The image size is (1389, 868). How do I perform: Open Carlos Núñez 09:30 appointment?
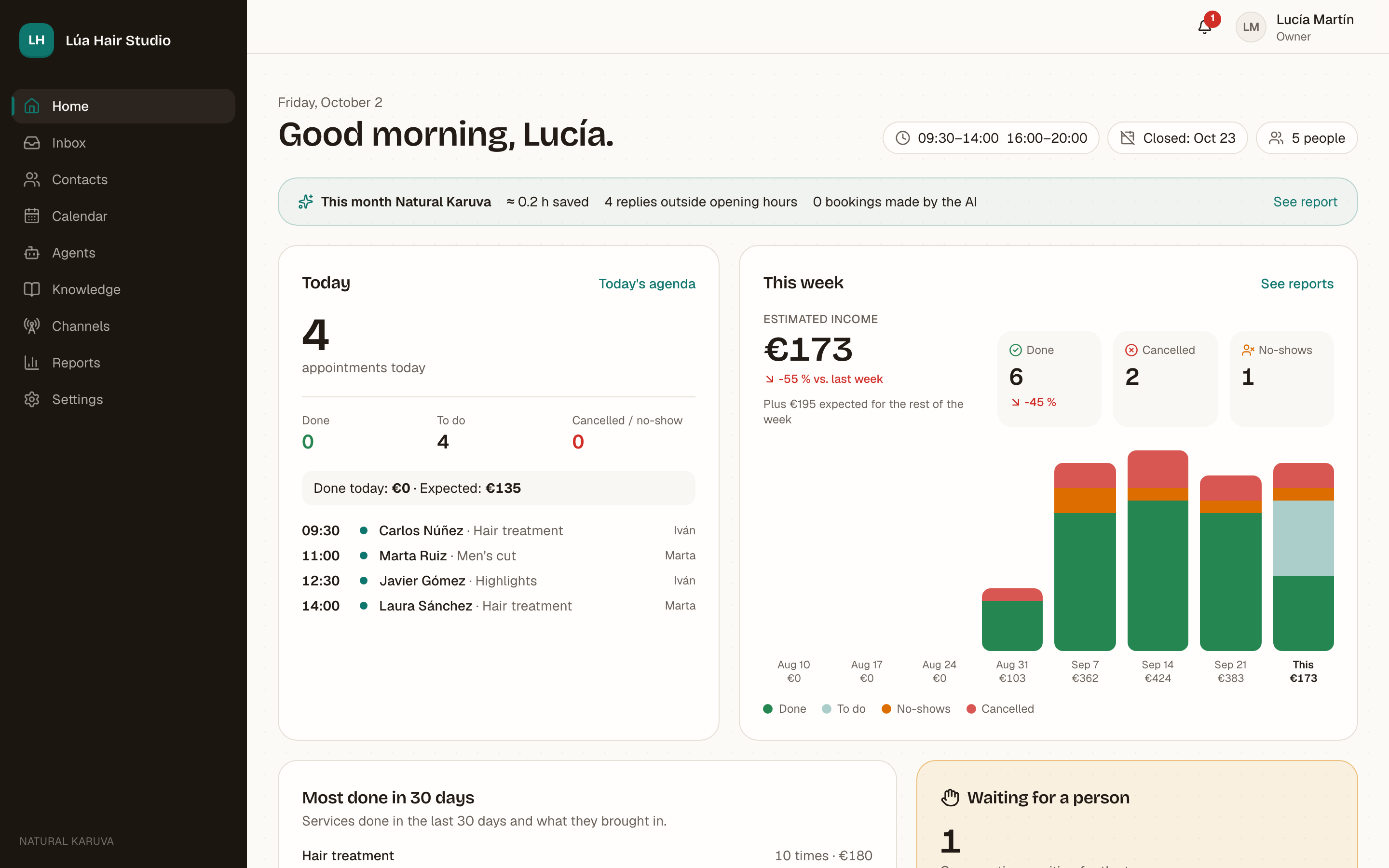498,530
